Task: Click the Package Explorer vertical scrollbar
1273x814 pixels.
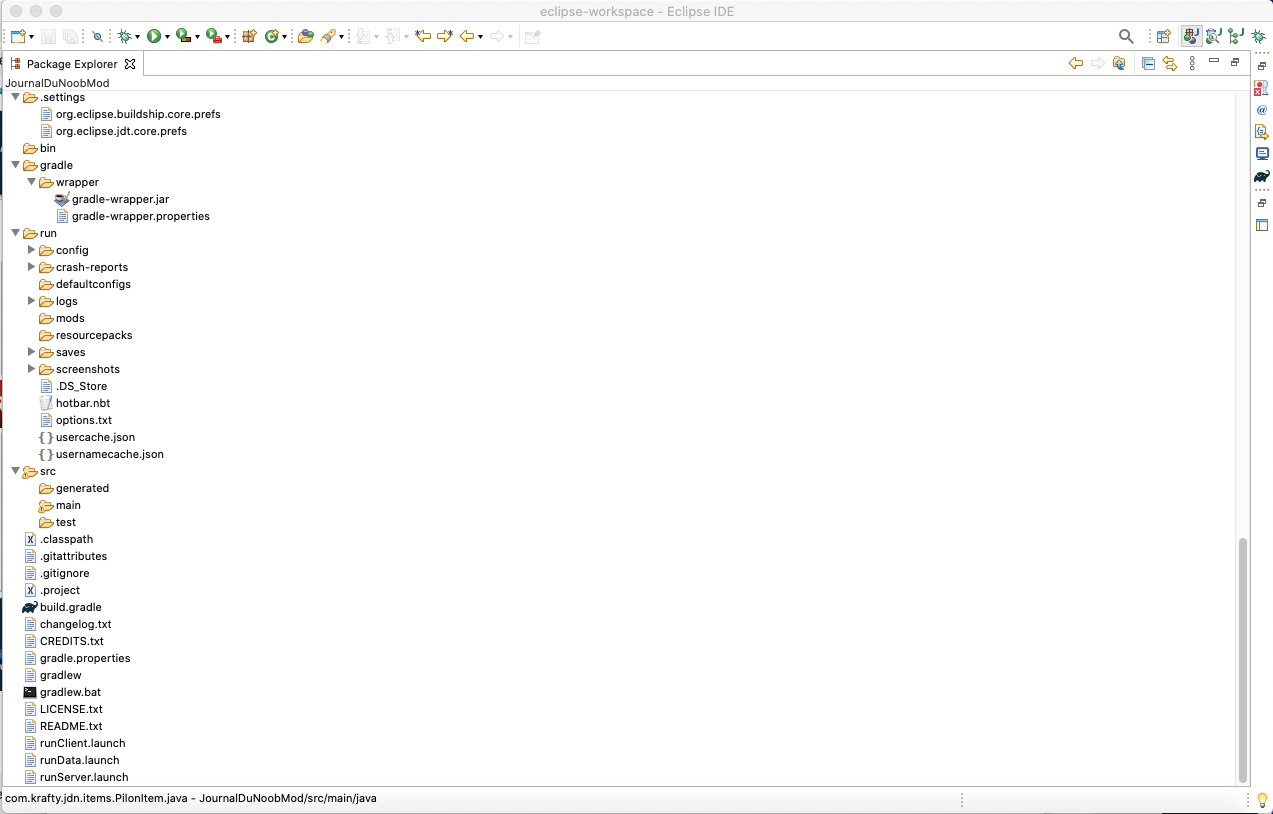Action: pos(1243,660)
